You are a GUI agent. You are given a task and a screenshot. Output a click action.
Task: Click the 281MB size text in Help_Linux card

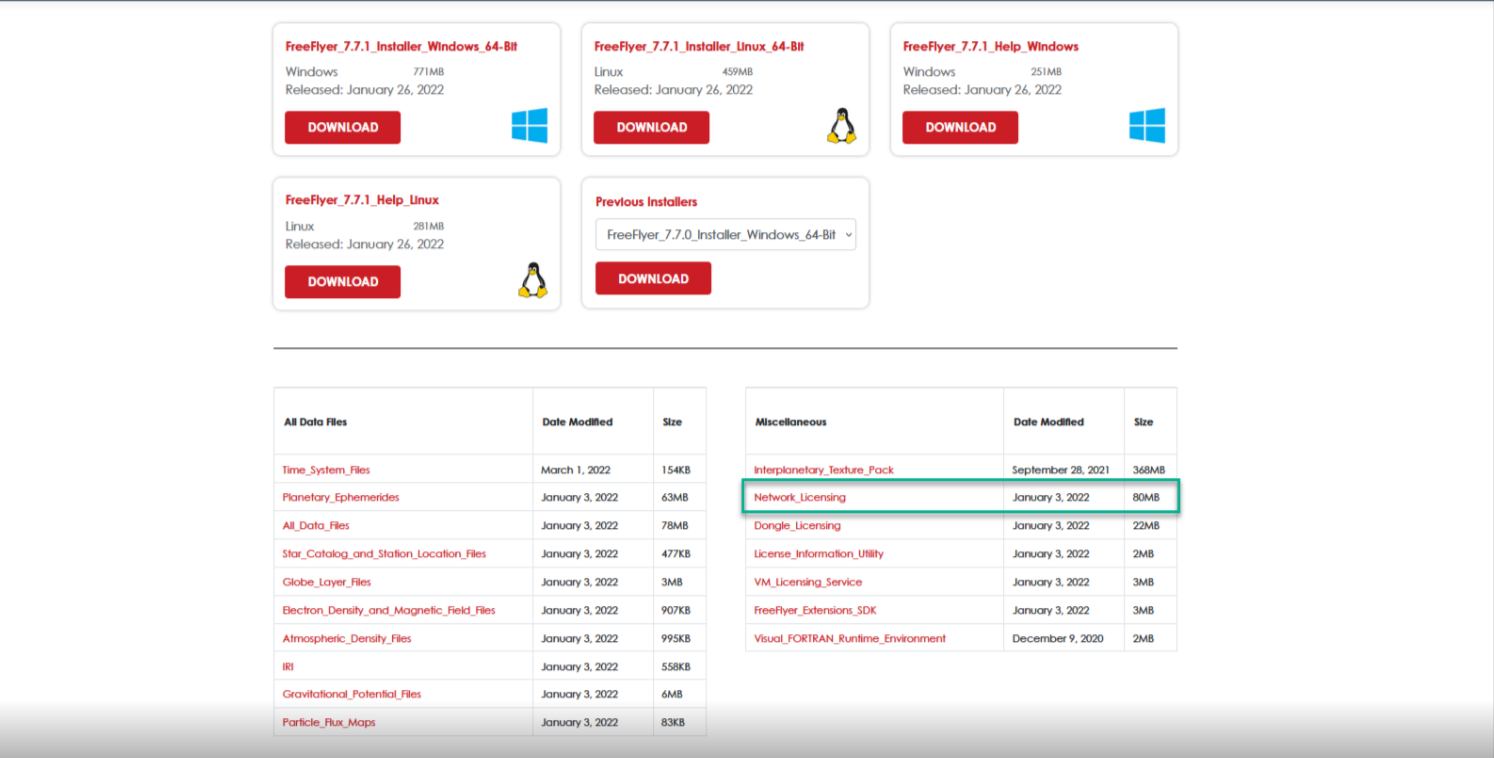coord(429,226)
